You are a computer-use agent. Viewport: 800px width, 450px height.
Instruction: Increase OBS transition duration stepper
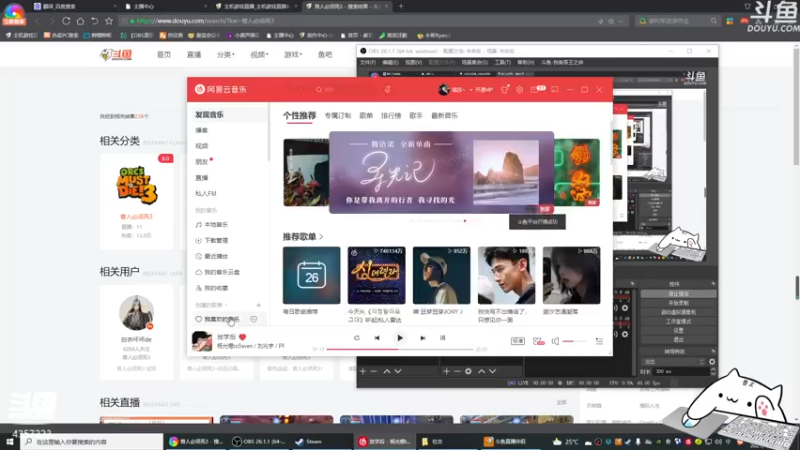click(x=713, y=369)
